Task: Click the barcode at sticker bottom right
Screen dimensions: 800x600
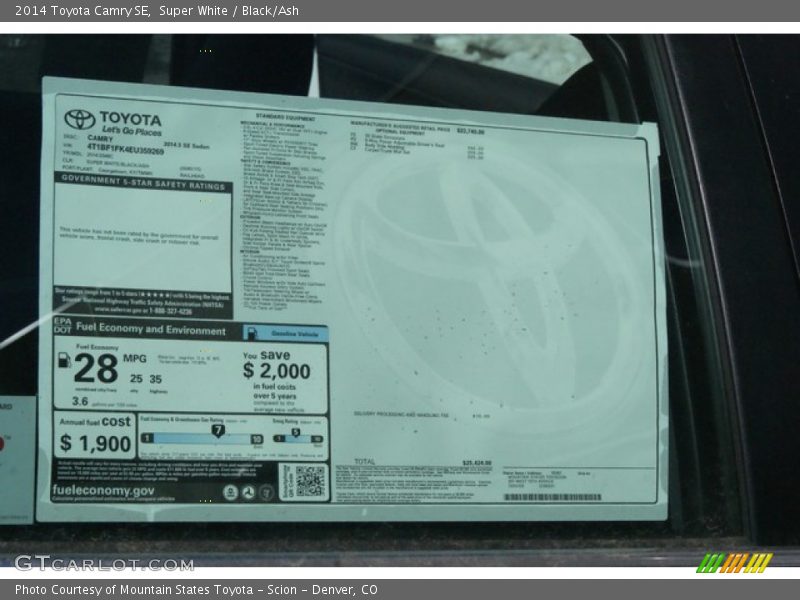Action: click(x=553, y=497)
